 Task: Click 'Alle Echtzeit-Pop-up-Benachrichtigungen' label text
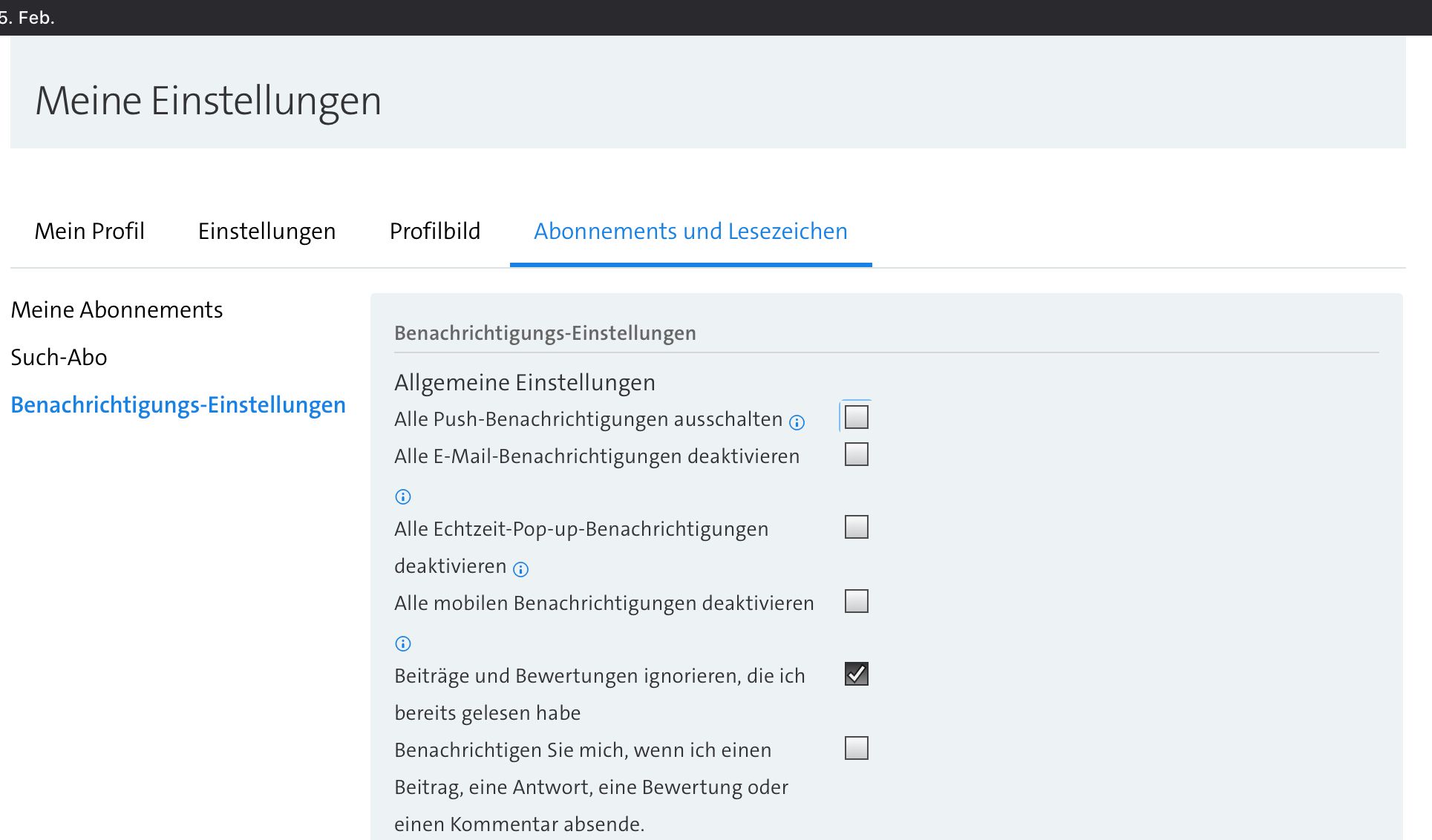tap(581, 529)
